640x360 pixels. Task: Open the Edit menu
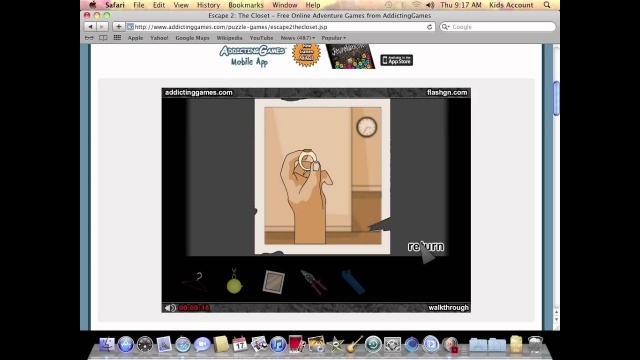159,5
